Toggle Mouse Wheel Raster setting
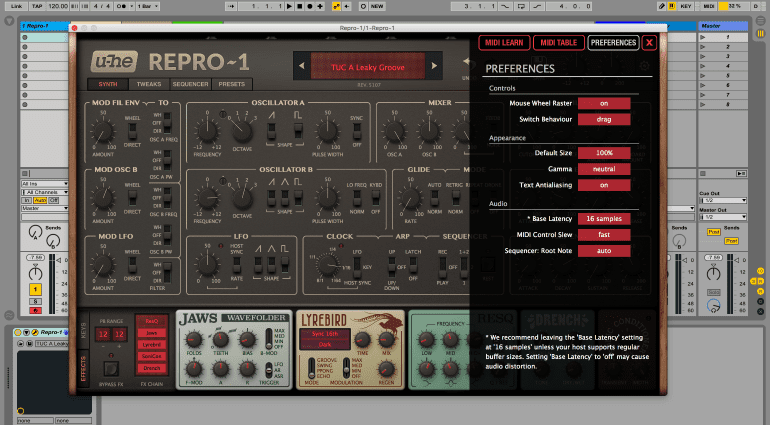Image resolution: width=770 pixels, height=425 pixels. coord(603,102)
